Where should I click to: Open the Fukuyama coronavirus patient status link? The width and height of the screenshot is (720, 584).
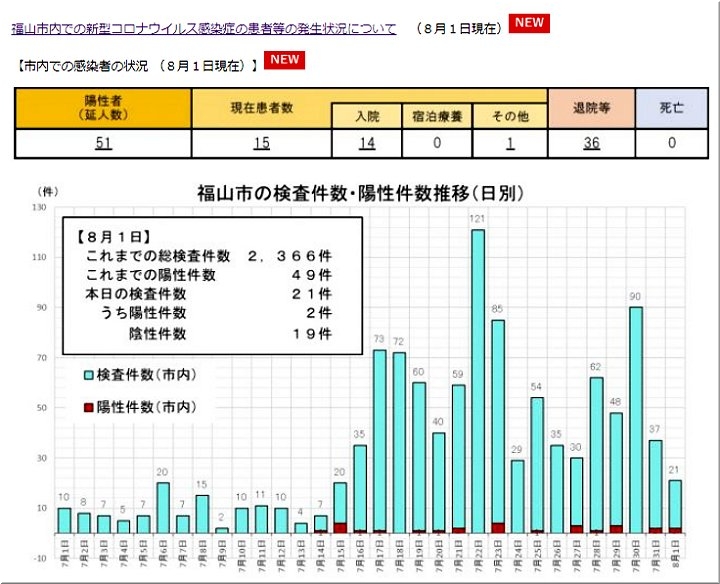[x=203, y=29]
